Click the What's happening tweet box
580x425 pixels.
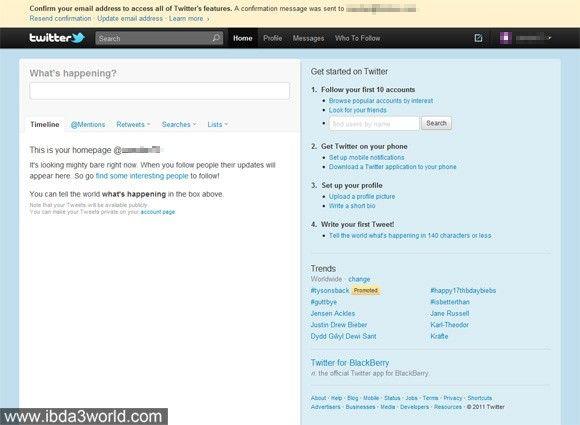(x=159, y=91)
